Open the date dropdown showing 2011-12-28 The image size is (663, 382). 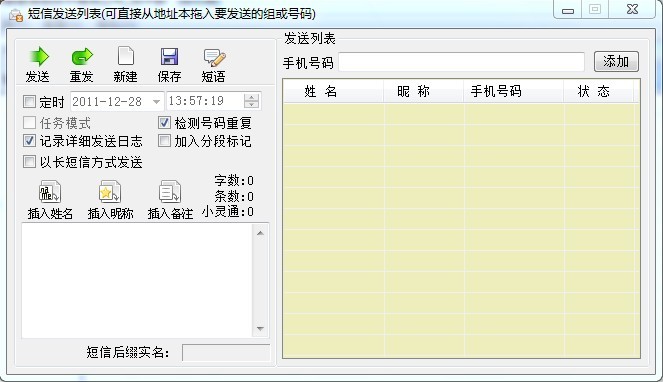[156, 102]
